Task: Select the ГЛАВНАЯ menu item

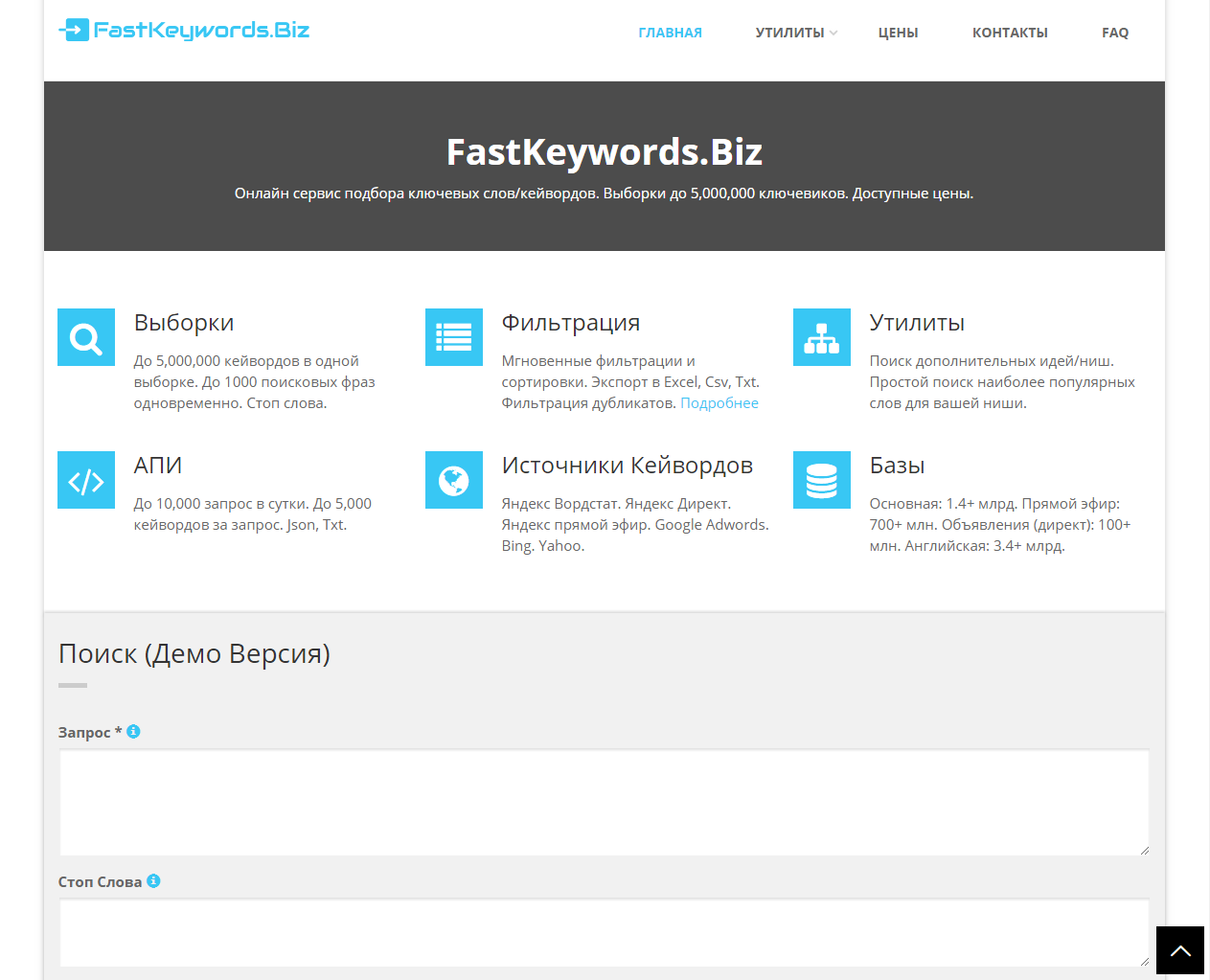Action: pos(670,32)
